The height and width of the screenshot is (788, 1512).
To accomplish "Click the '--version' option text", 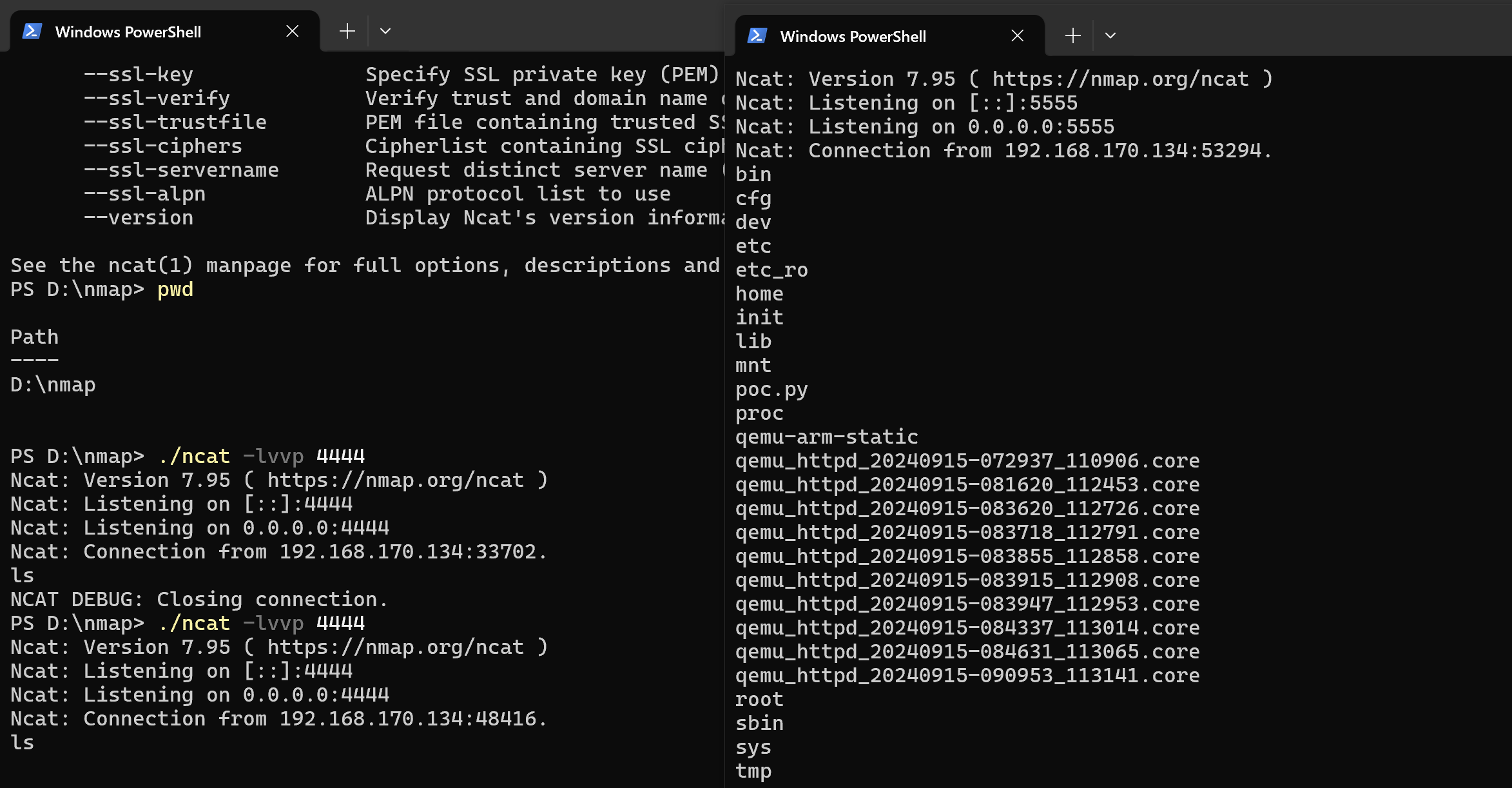I will coord(139,217).
